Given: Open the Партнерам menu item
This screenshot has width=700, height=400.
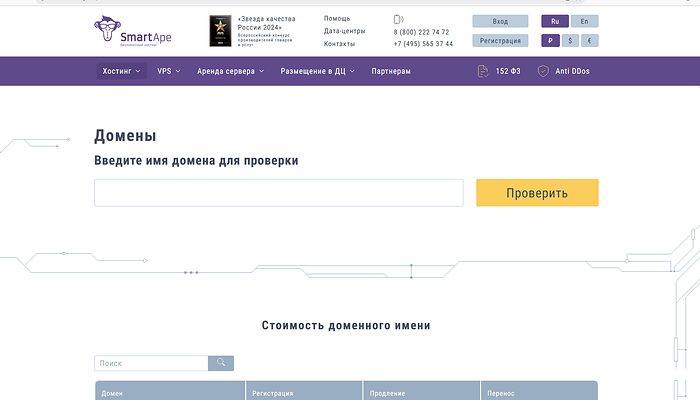Looking at the screenshot, I should (391, 71).
